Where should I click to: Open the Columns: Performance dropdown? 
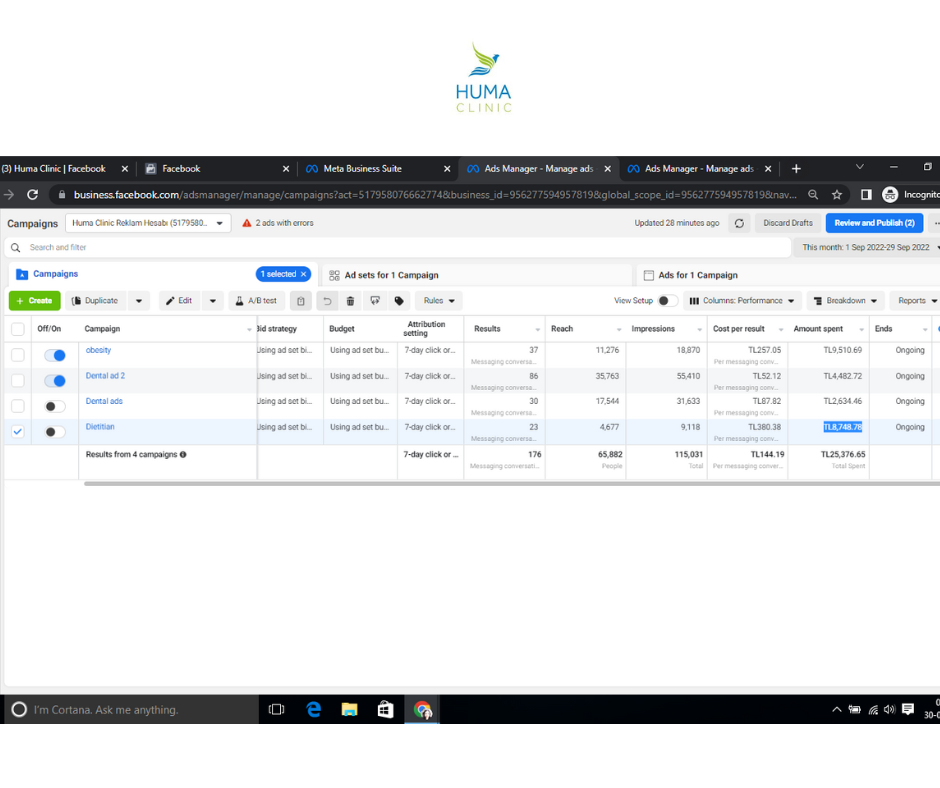point(742,301)
